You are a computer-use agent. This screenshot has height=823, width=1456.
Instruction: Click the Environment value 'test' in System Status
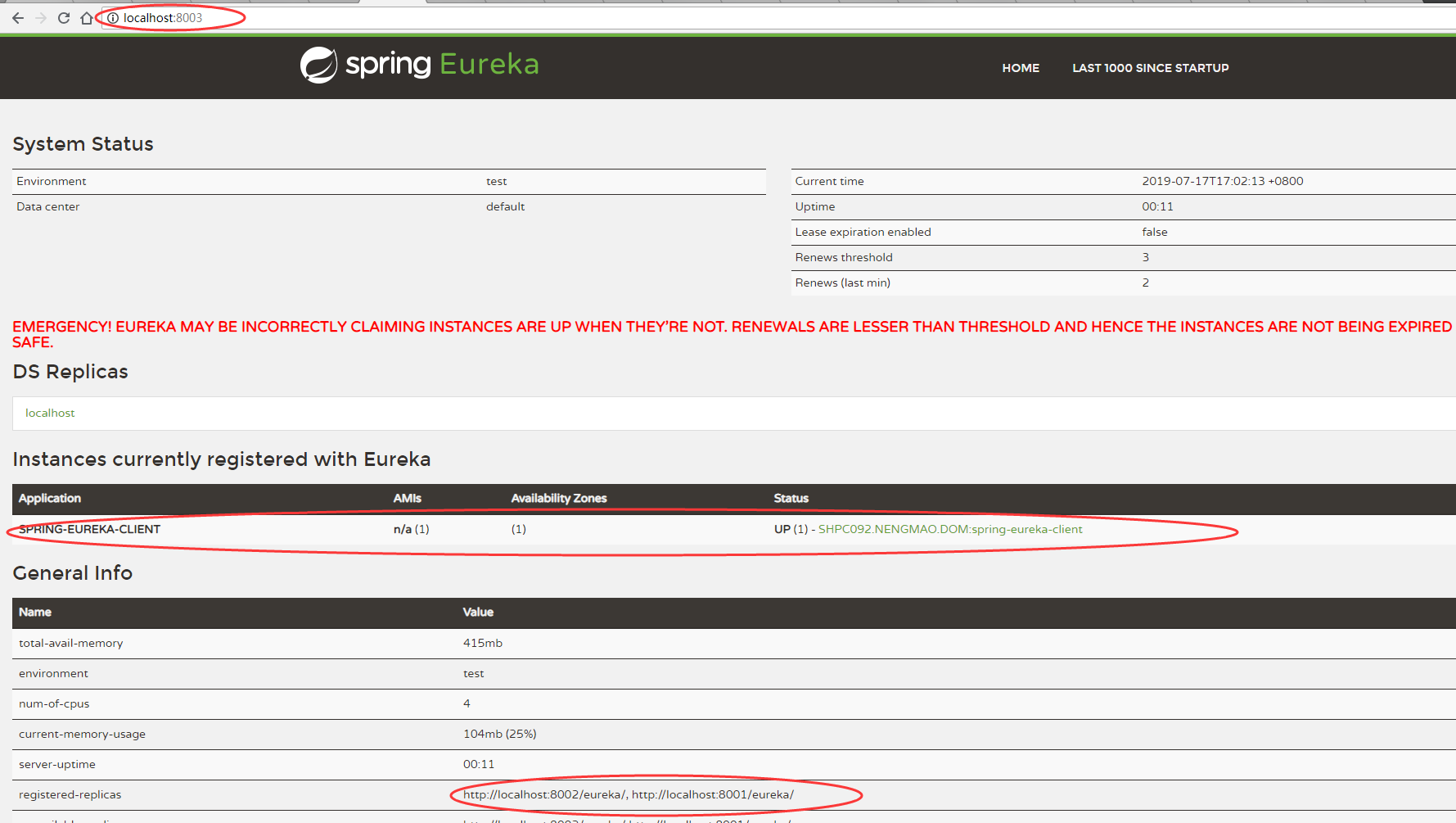(x=496, y=182)
